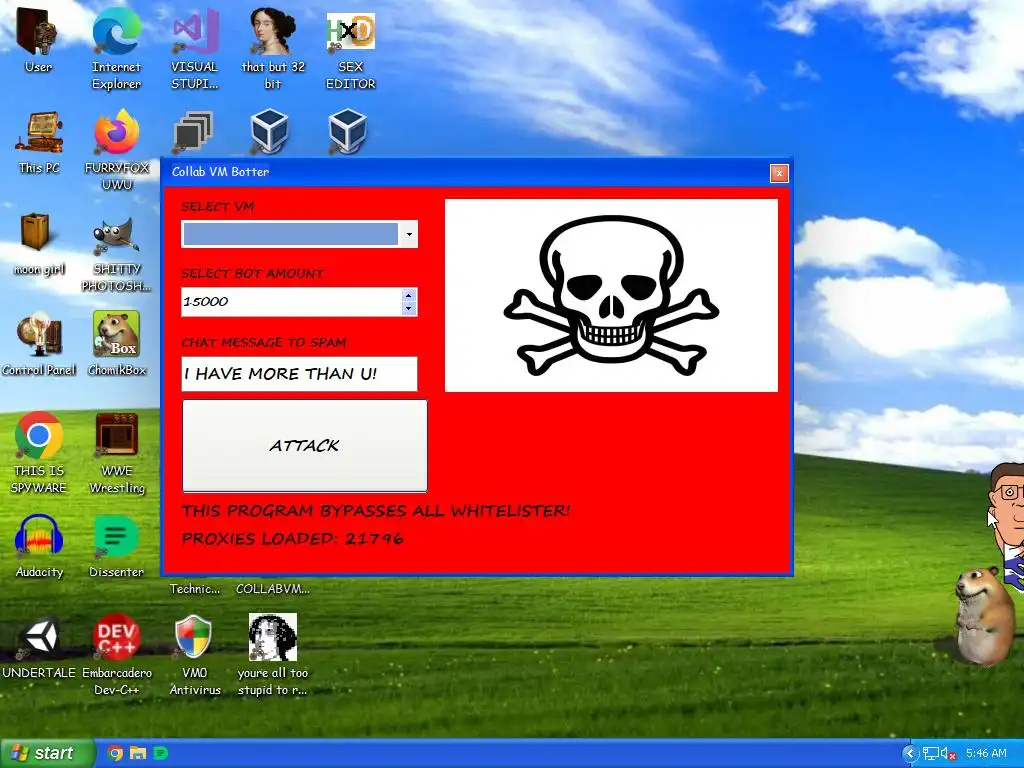Open the stacked windows desktop icon
The width and height of the screenshot is (1024, 768).
click(193, 132)
